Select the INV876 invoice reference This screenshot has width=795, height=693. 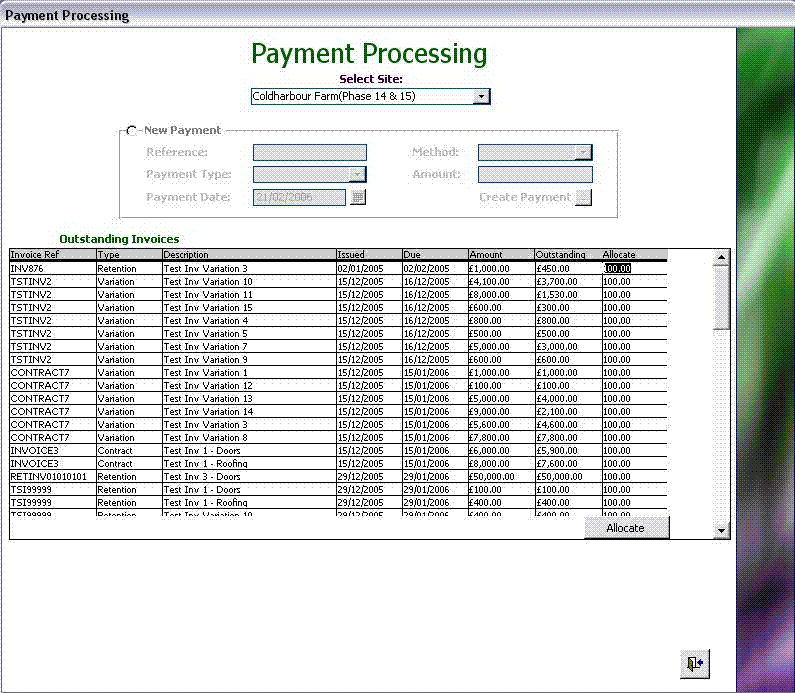(x=27, y=269)
